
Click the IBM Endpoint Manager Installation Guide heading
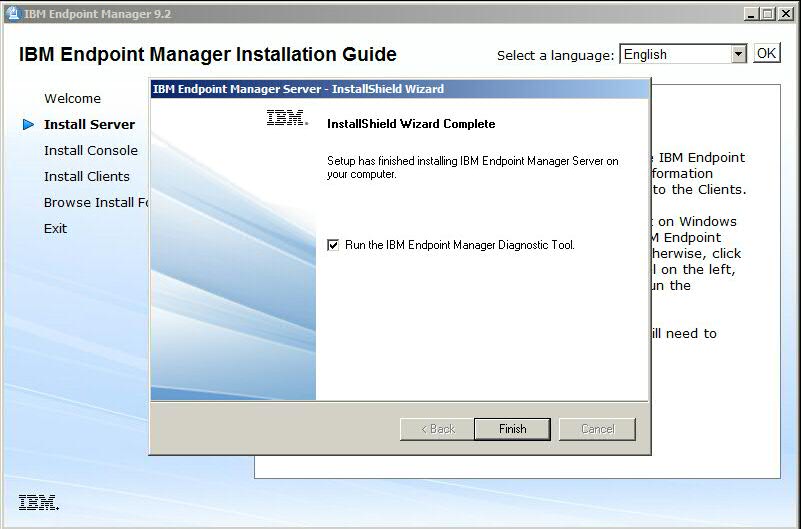[x=208, y=54]
